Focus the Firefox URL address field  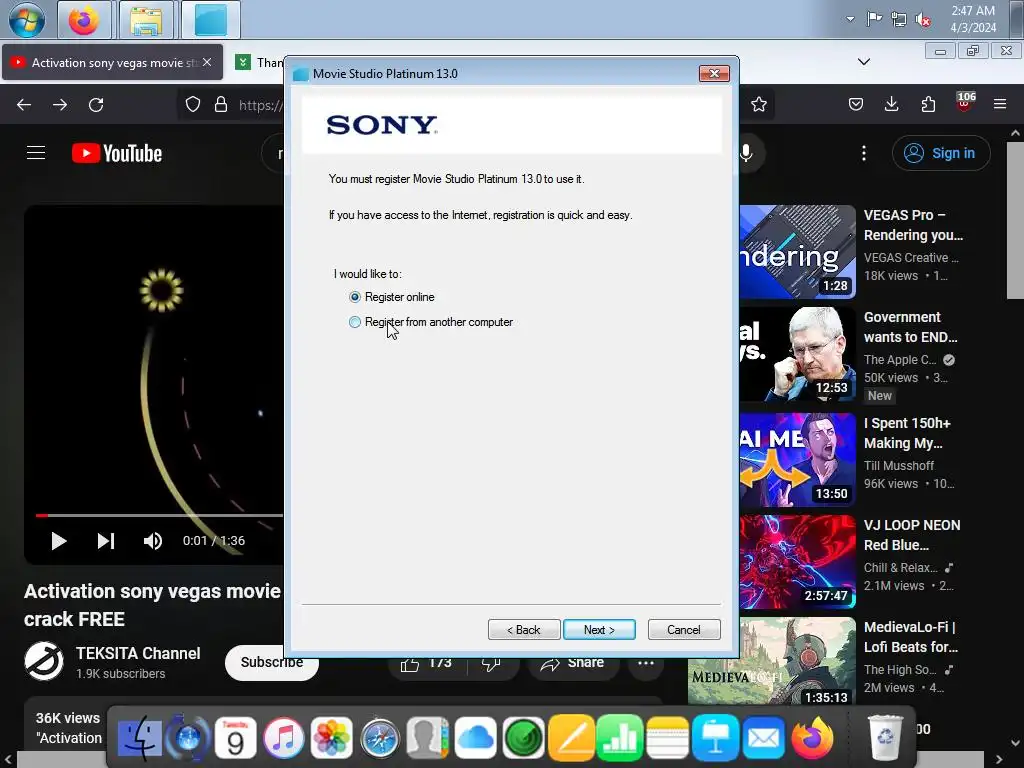pyautogui.click(x=261, y=104)
